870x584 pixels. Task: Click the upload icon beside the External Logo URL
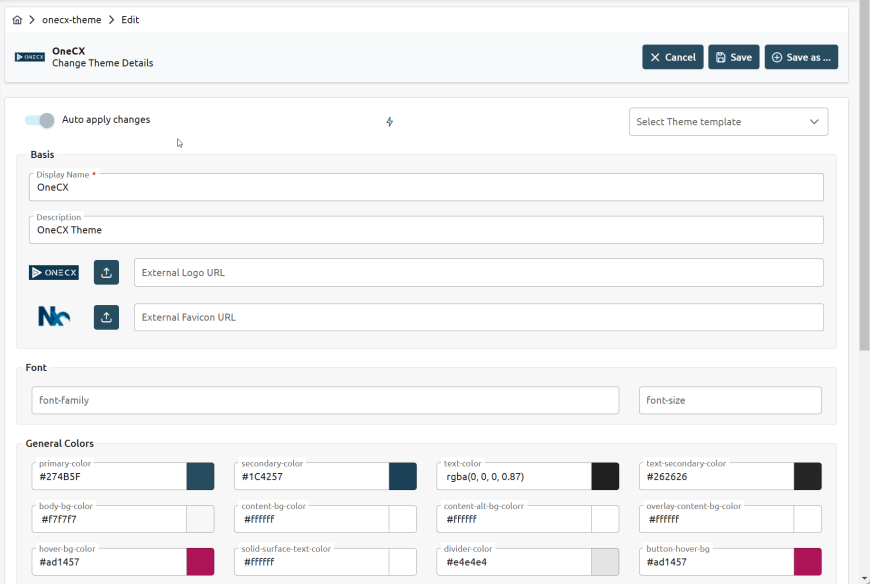106,272
